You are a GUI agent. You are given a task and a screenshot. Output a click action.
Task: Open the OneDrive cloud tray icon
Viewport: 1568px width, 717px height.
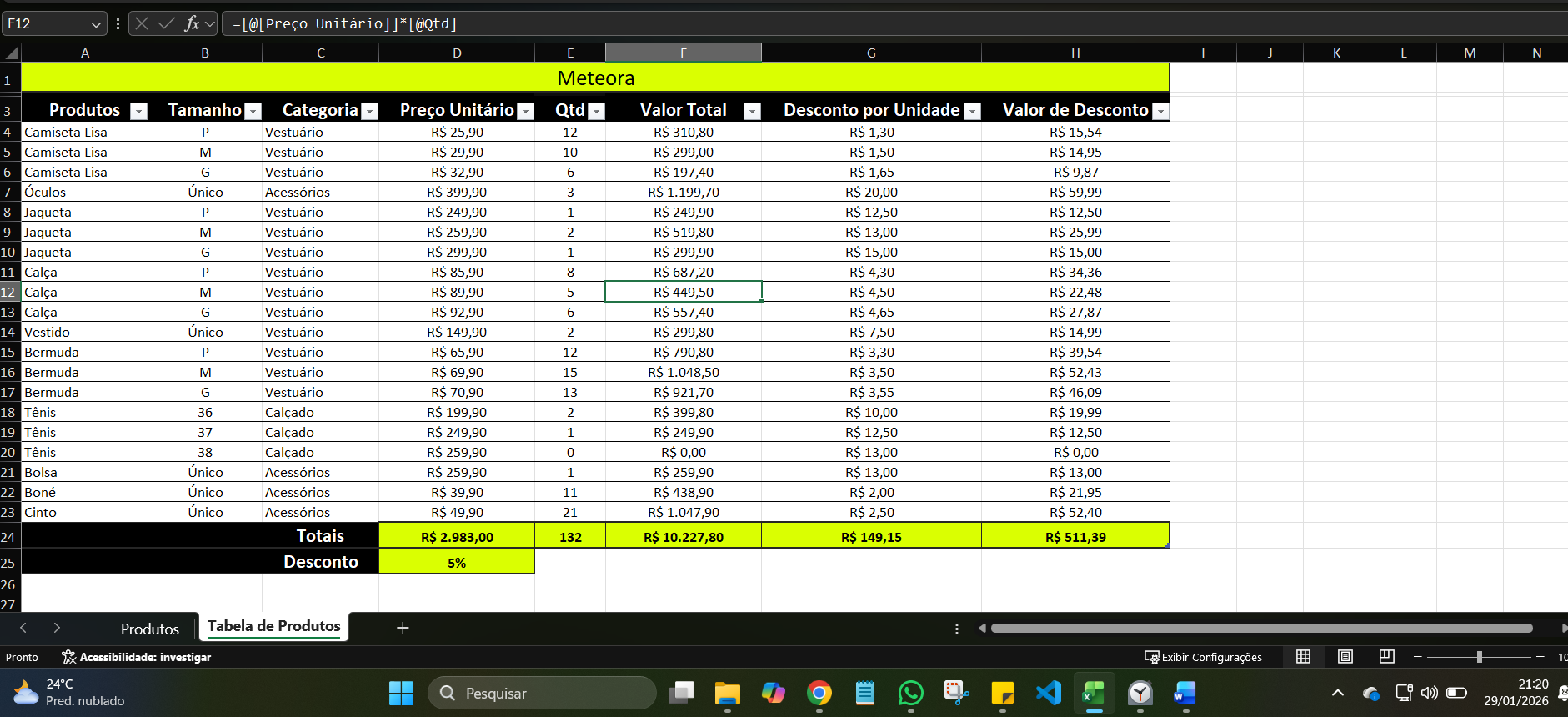tap(1370, 693)
